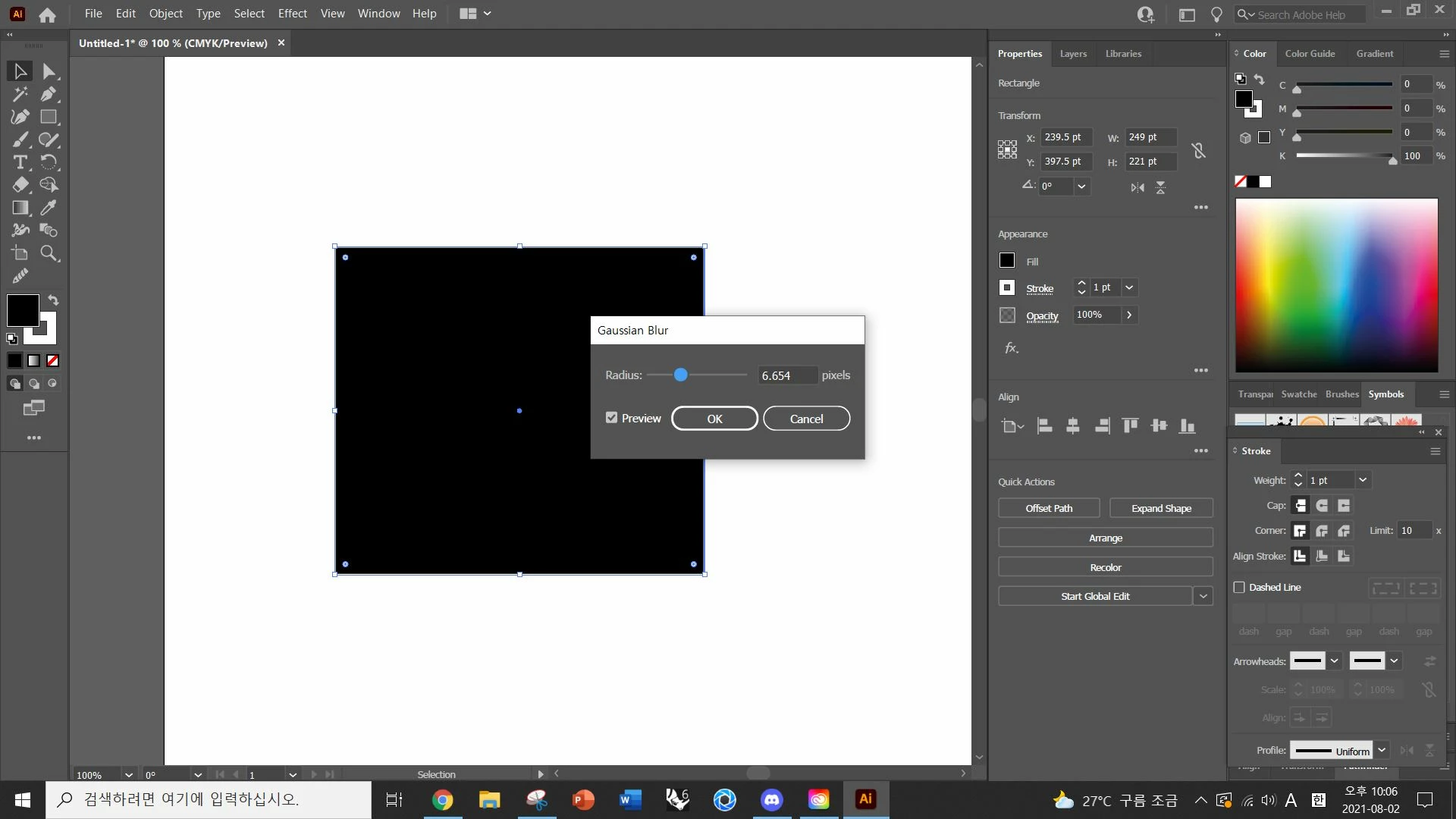Viewport: 1456px width, 819px height.
Task: Click the Radius value input field
Action: (787, 375)
